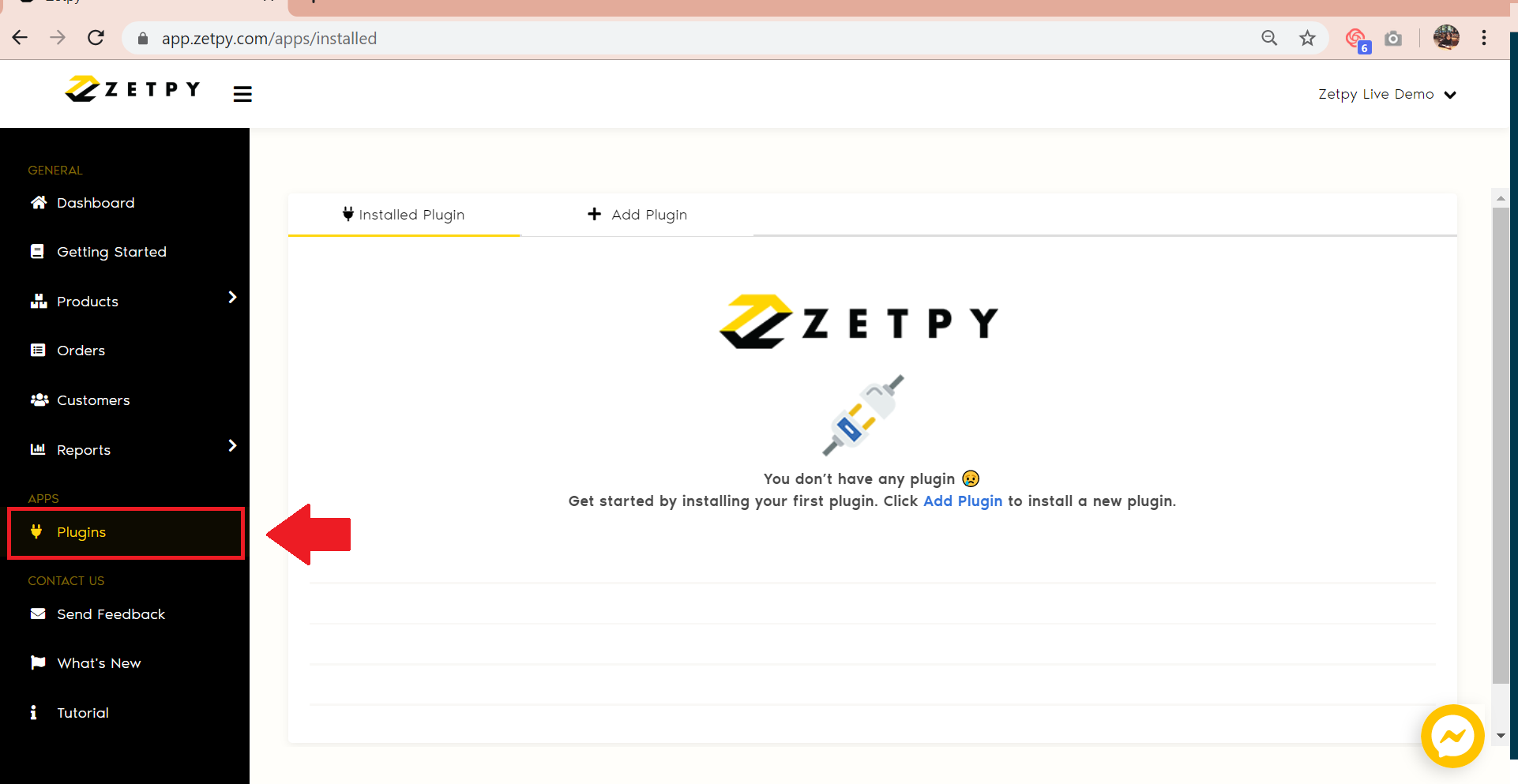Click the scrollbar up arrow
The height and width of the screenshot is (784, 1518).
(1501, 198)
